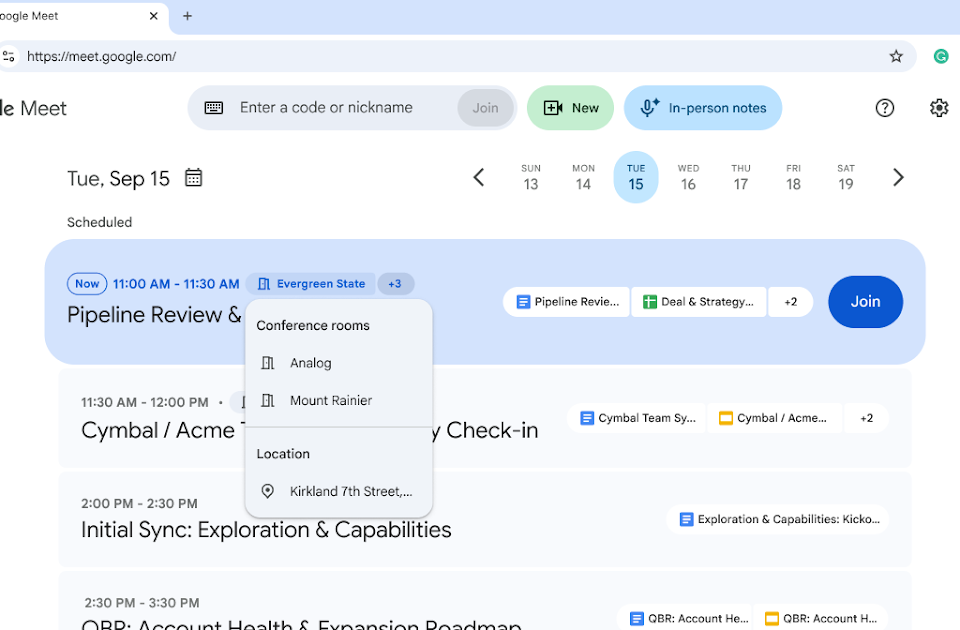Viewport: 960px width, 630px height.
Task: Start a New meeting
Action: coord(570,108)
